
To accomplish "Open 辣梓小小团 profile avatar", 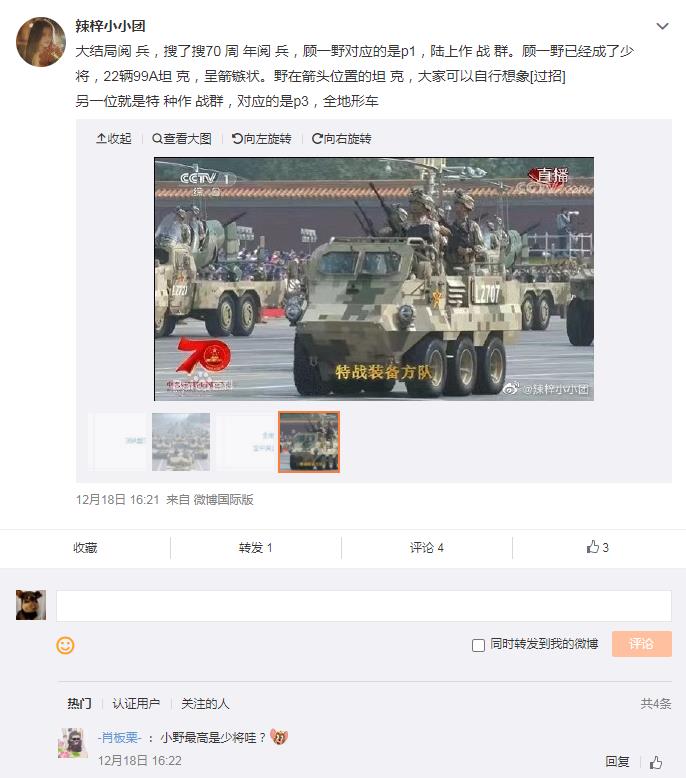I will [41, 42].
